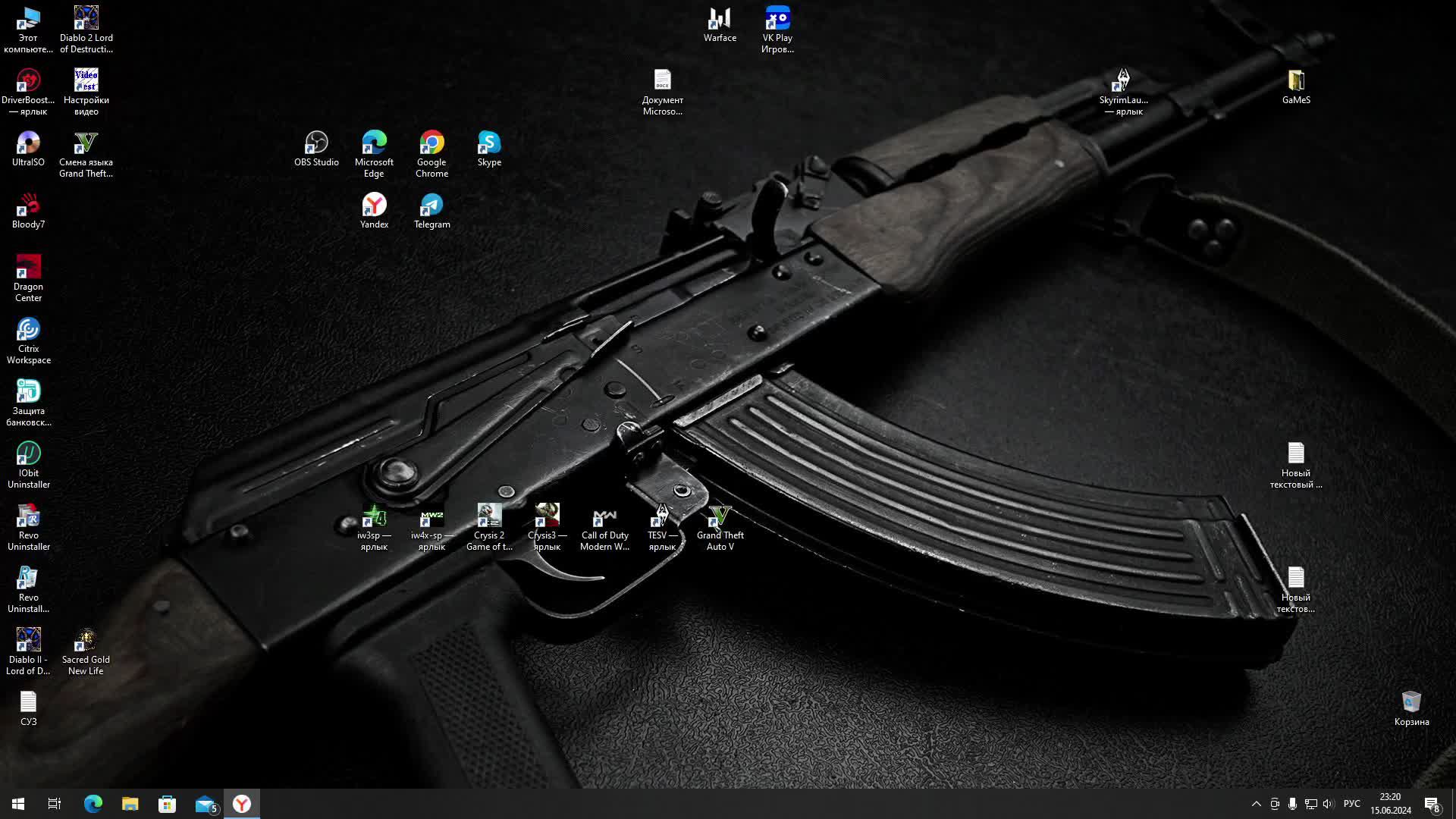
Task: Open Microsoft Store from the taskbar
Action: click(x=167, y=804)
